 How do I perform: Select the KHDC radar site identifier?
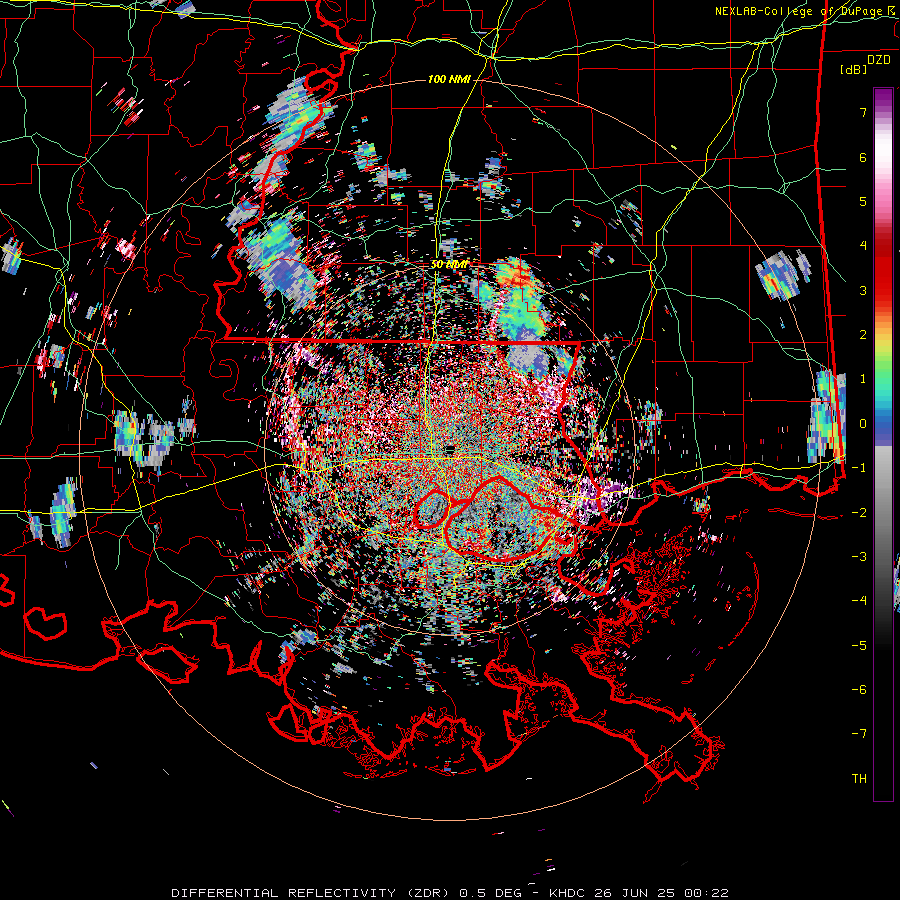568,893
